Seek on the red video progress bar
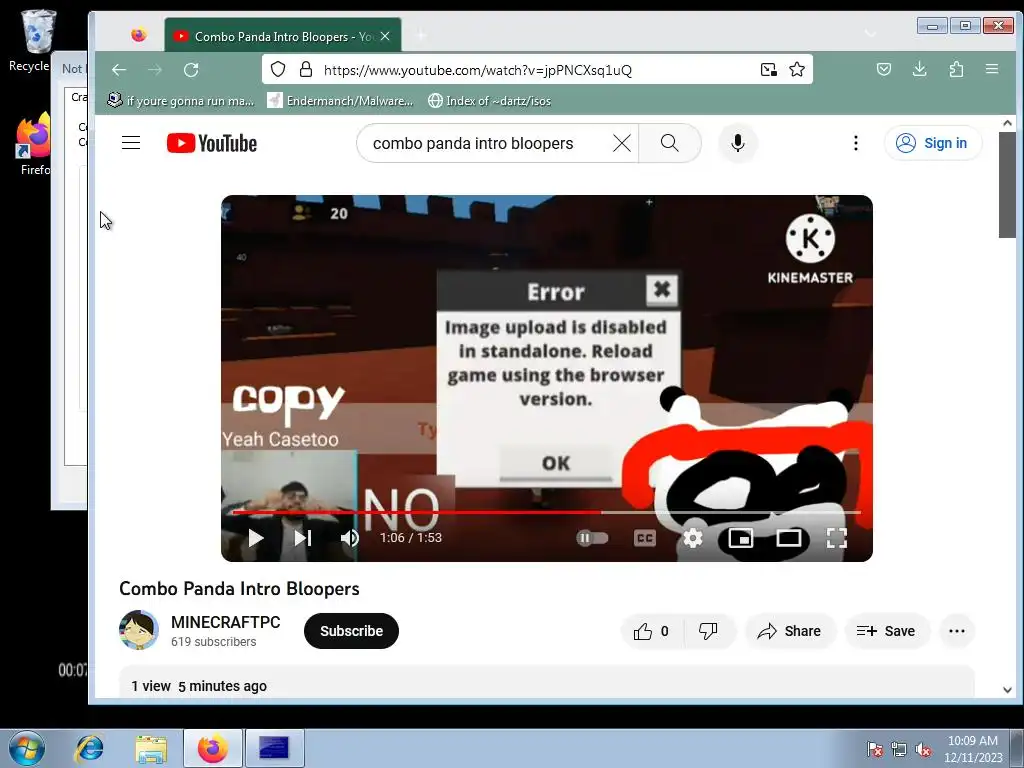 [x=546, y=513]
